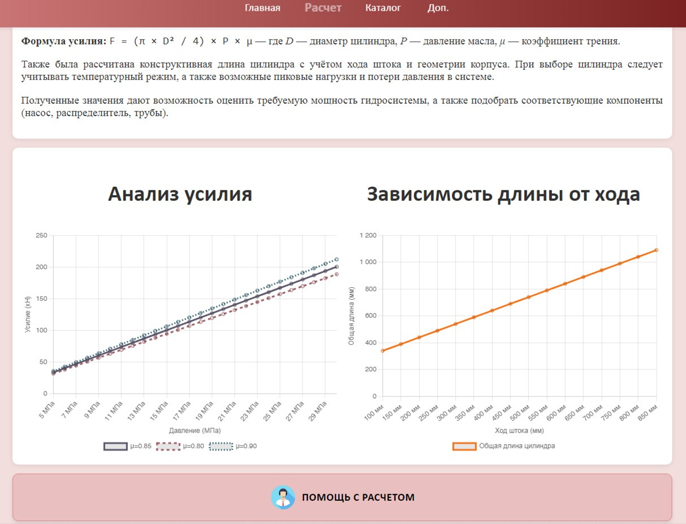Open the Каталог menu item
The height and width of the screenshot is (524, 686).
[x=383, y=8]
